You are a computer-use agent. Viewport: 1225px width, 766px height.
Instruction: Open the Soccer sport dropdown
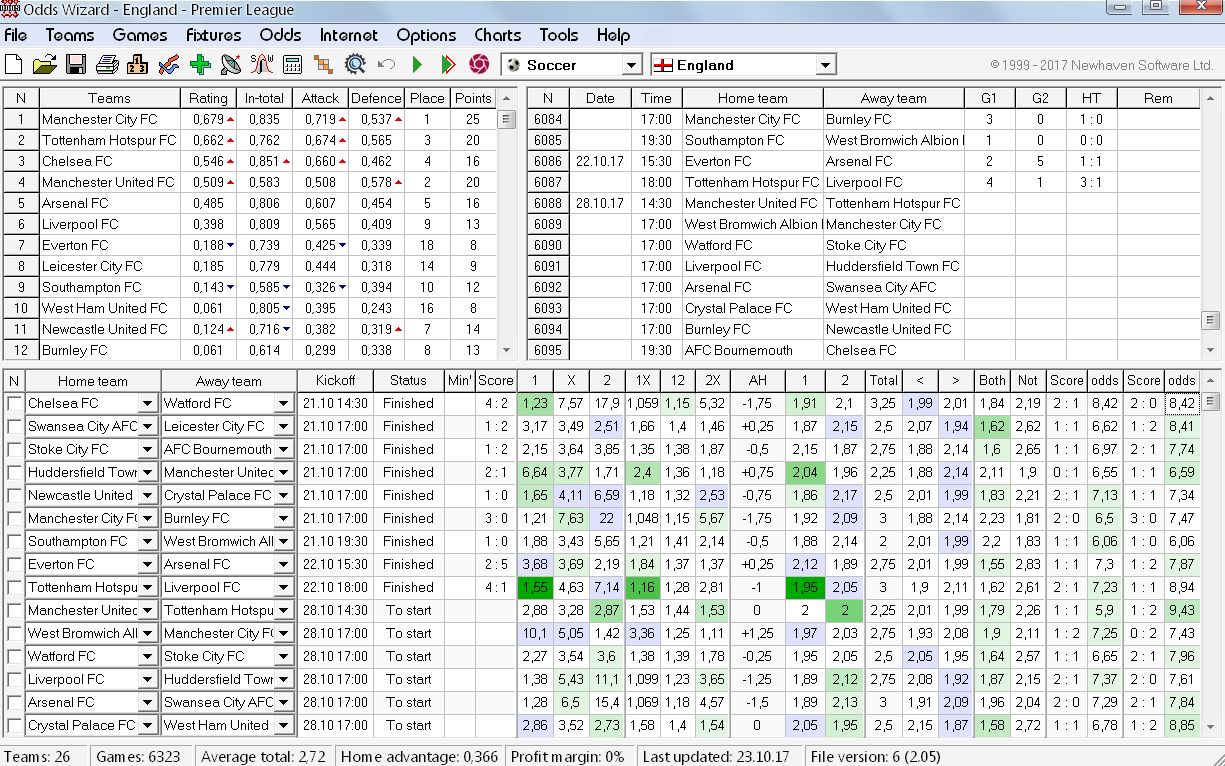coord(631,65)
